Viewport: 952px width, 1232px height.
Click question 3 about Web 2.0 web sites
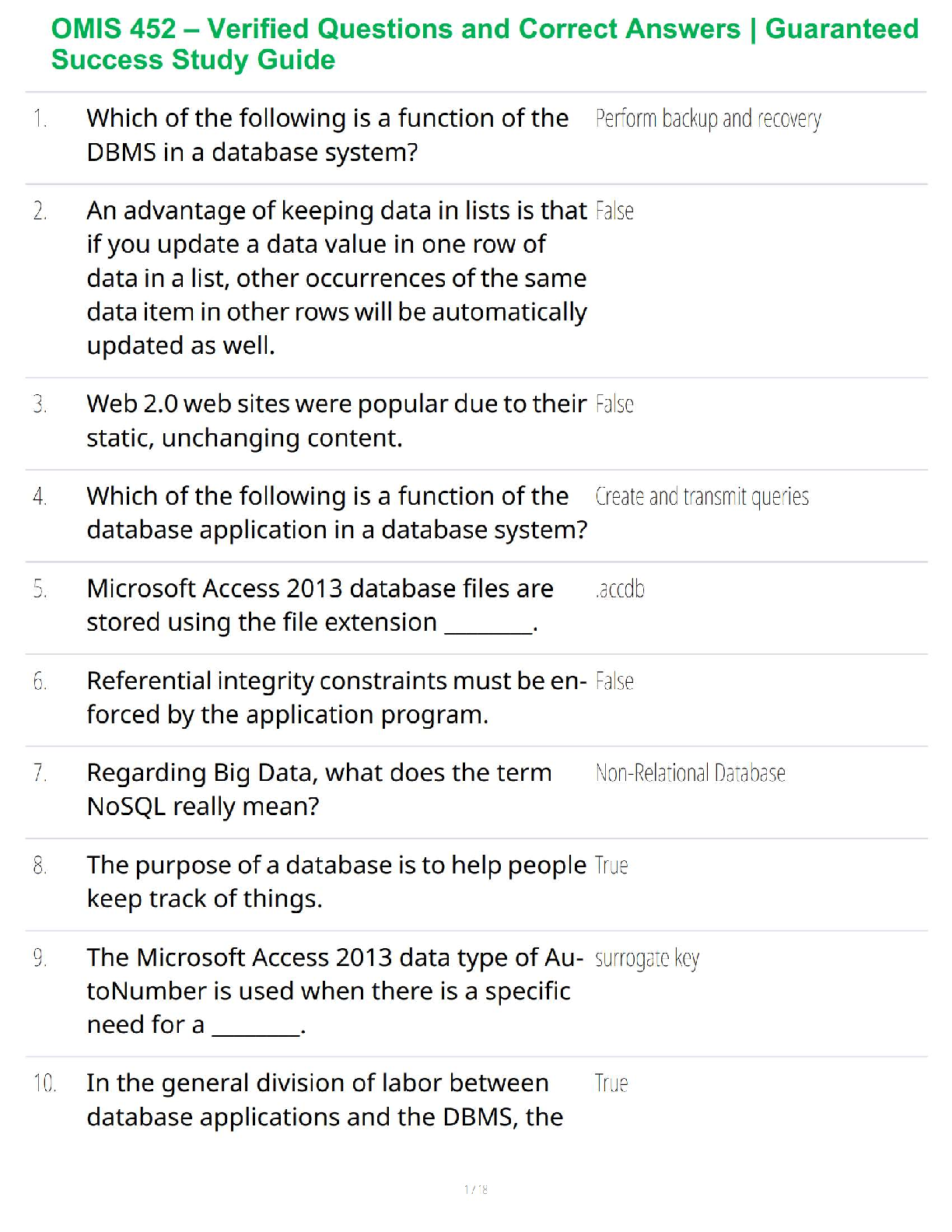336,421
